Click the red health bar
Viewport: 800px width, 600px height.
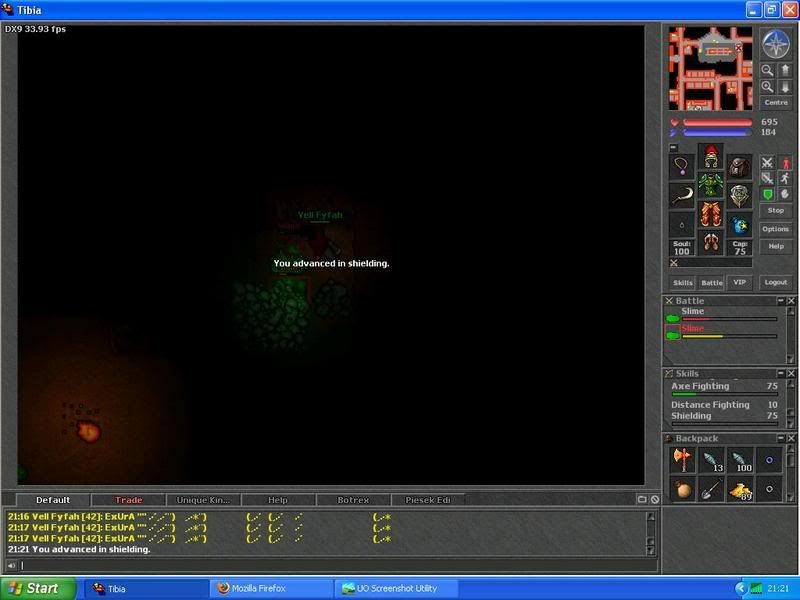(717, 122)
